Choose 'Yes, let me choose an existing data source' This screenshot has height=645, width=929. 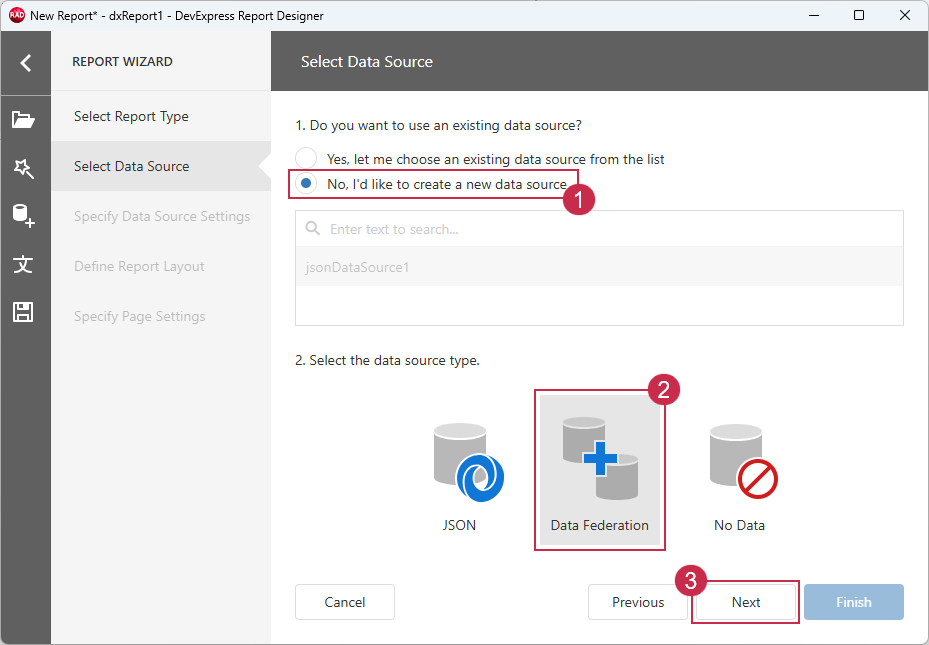480,159
